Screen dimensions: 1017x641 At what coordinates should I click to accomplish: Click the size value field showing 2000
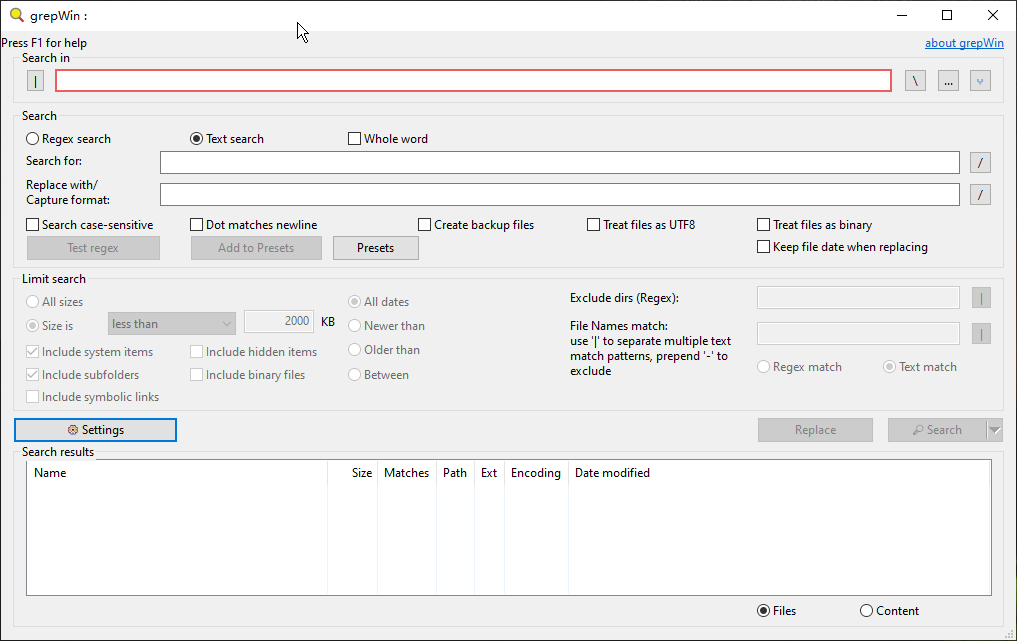[279, 321]
